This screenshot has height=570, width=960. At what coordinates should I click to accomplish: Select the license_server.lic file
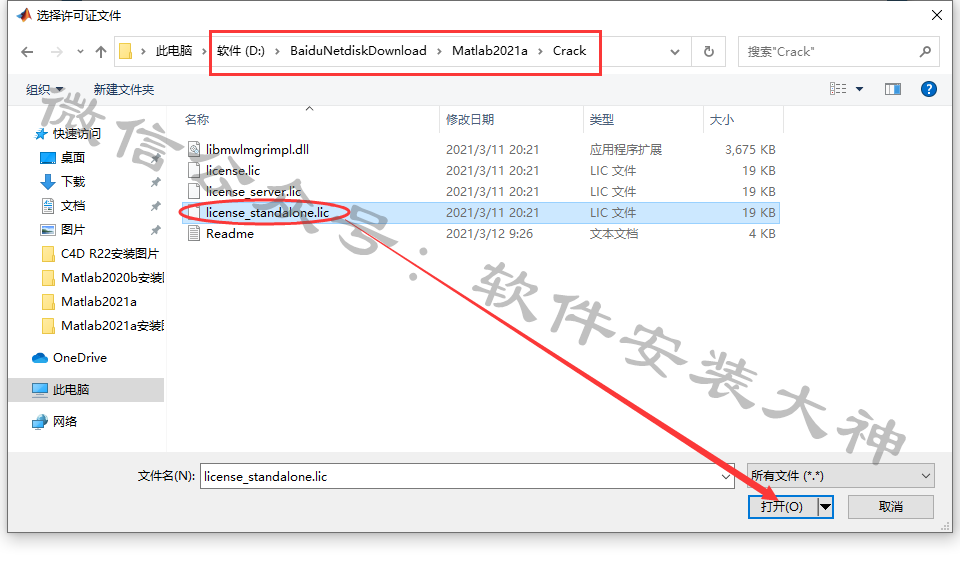[x=253, y=192]
